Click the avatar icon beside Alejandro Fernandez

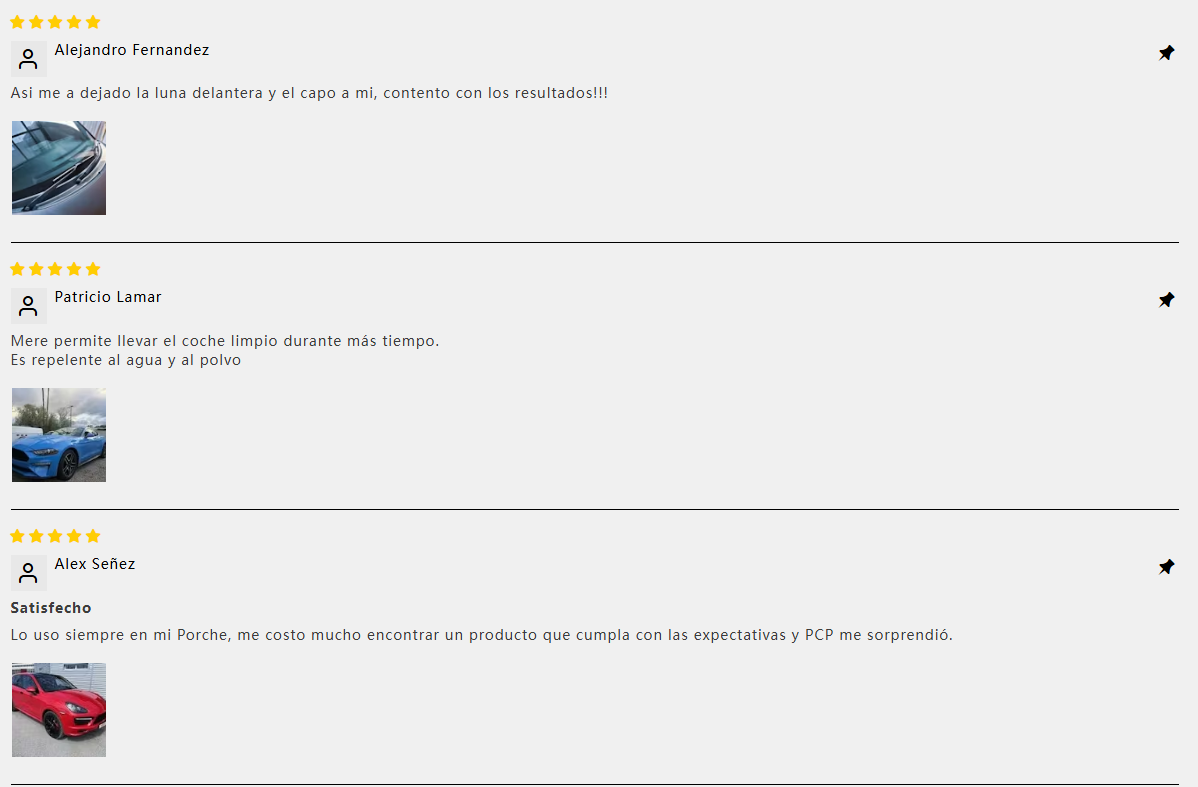point(28,59)
